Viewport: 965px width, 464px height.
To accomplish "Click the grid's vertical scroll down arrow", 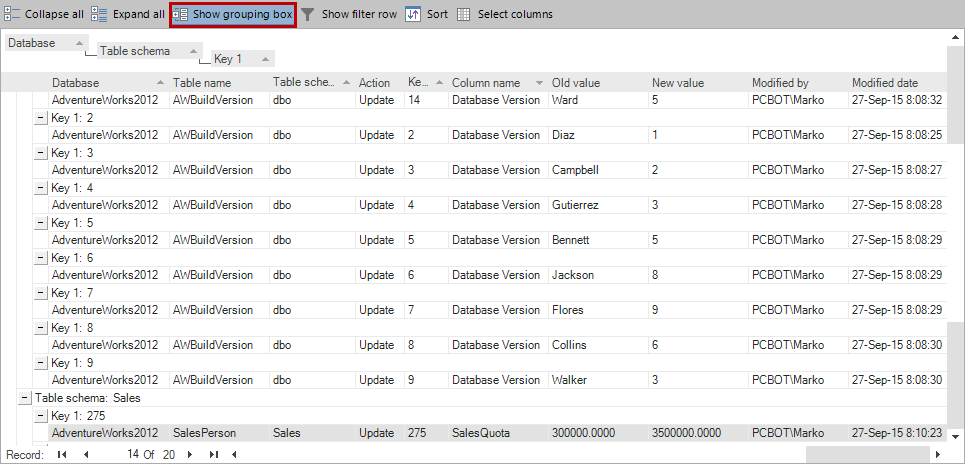I will 956,436.
